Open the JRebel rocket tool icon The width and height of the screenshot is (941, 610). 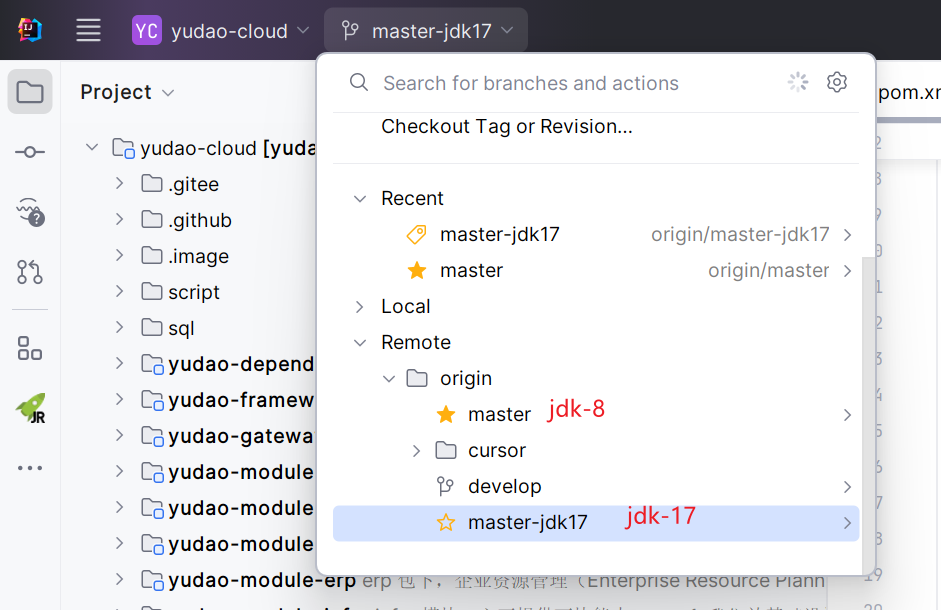tap(30, 408)
